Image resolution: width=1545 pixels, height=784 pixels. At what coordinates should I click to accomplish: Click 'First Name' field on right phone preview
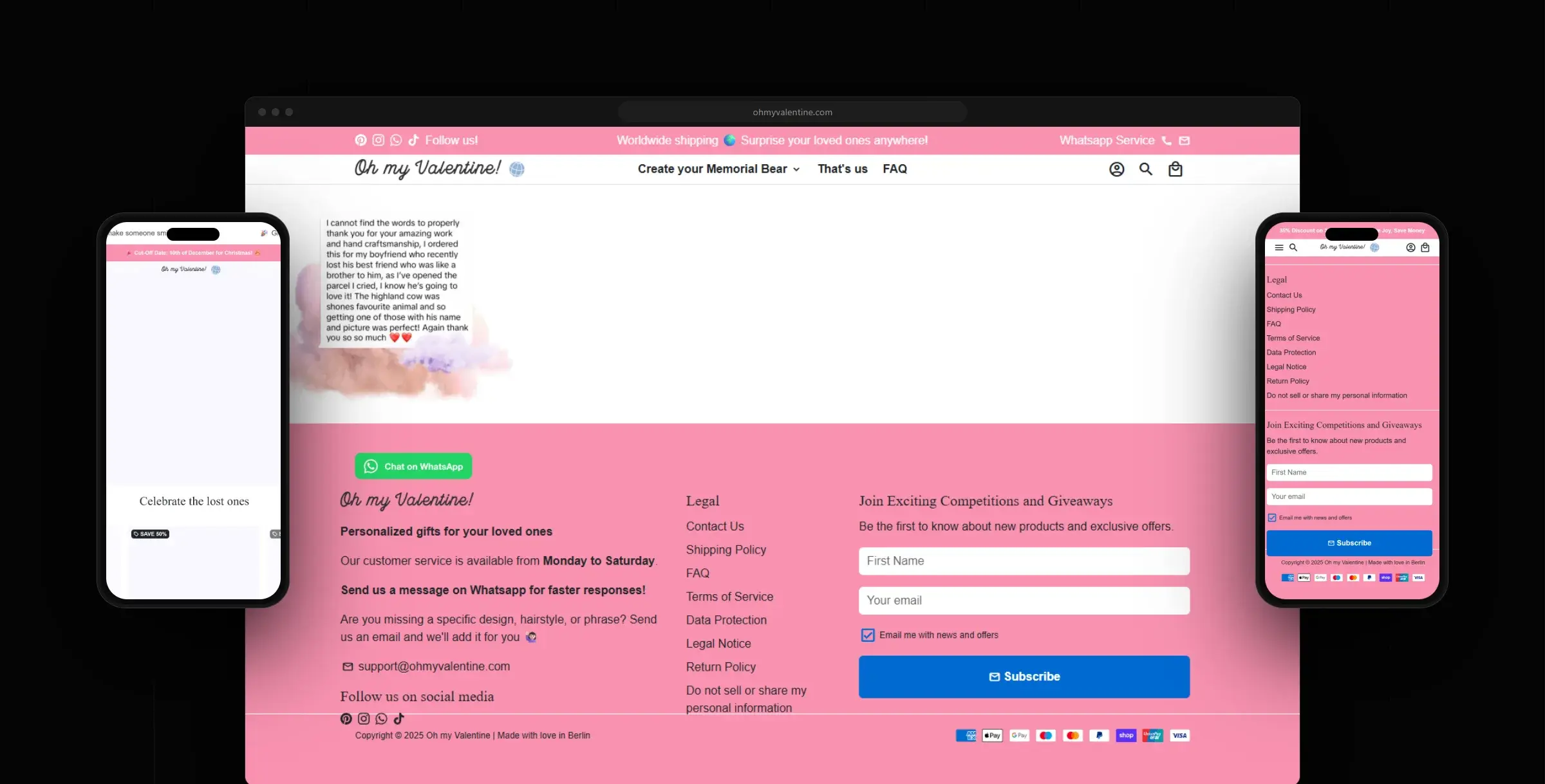1349,472
